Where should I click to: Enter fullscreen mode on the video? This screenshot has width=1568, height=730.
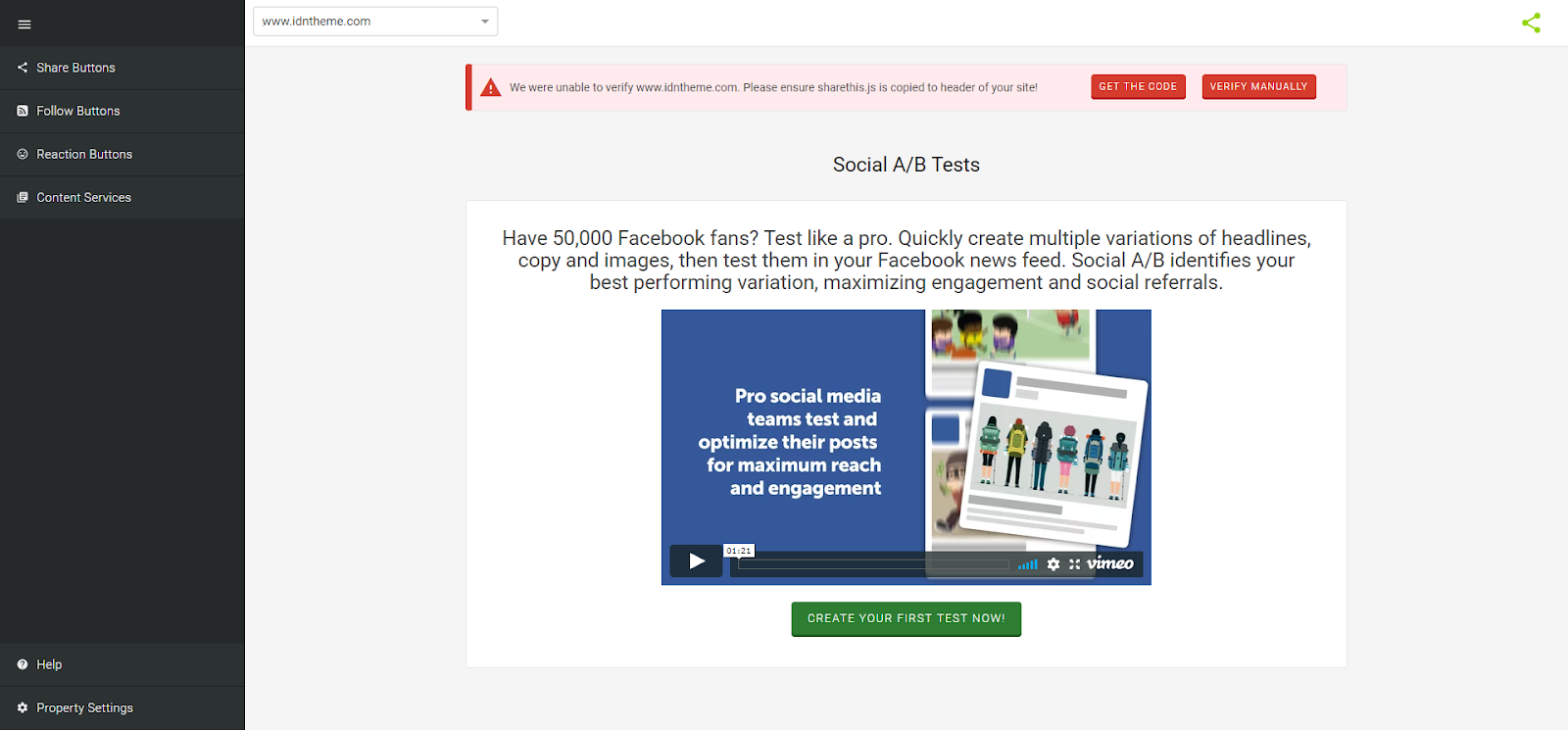point(1075,564)
